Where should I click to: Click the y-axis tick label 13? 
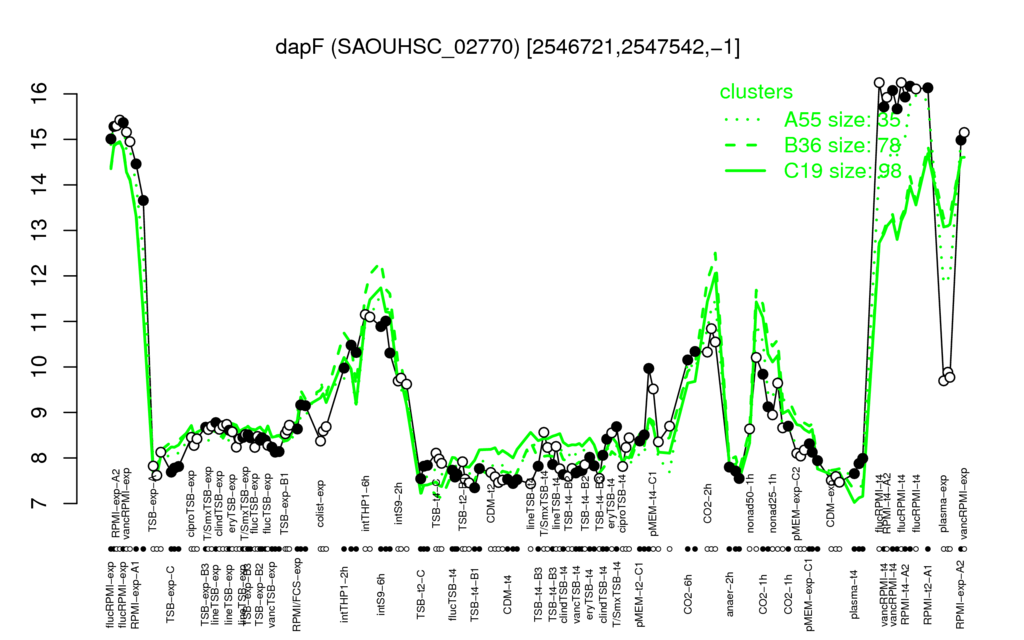click(x=40, y=230)
